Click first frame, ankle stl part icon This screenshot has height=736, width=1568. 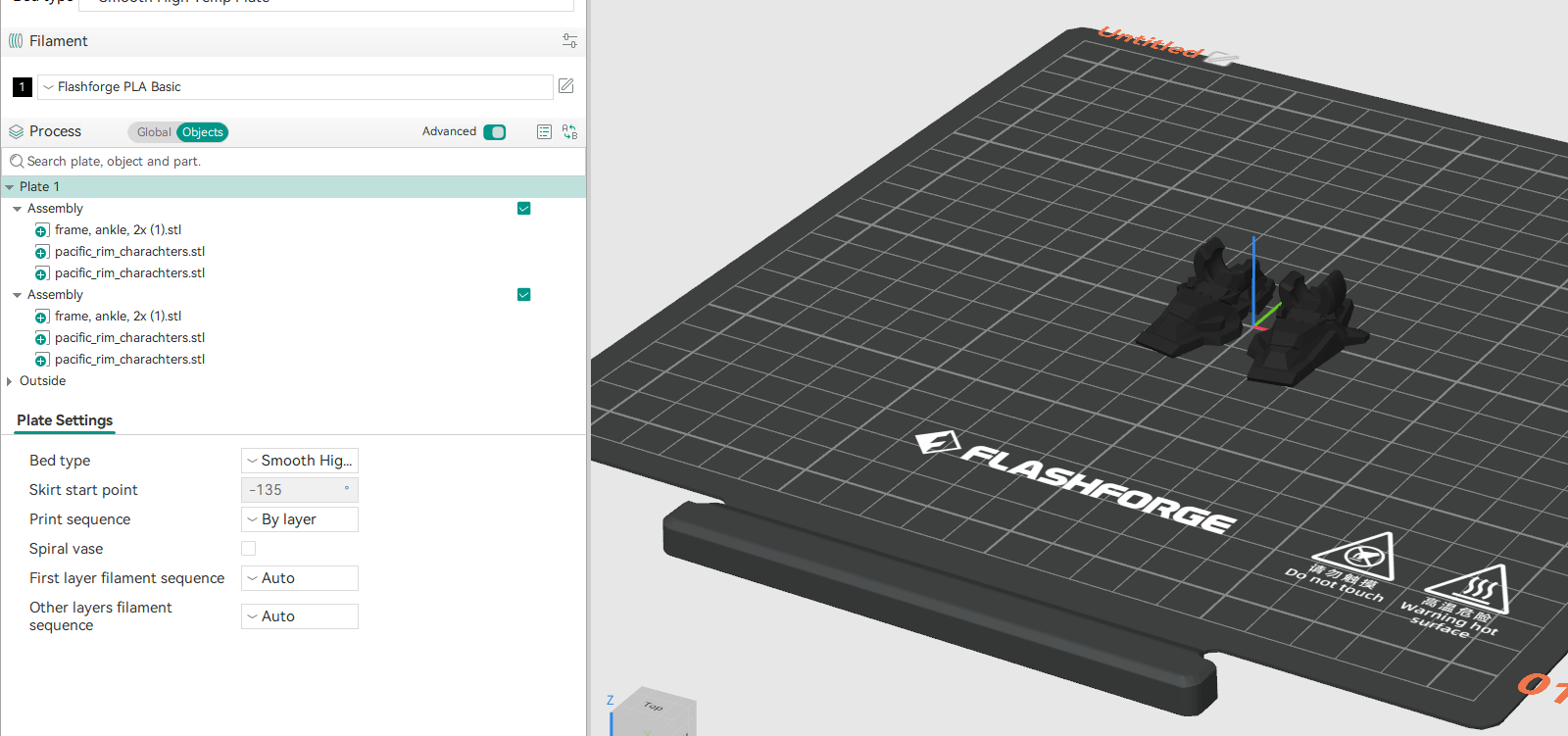[x=41, y=230]
